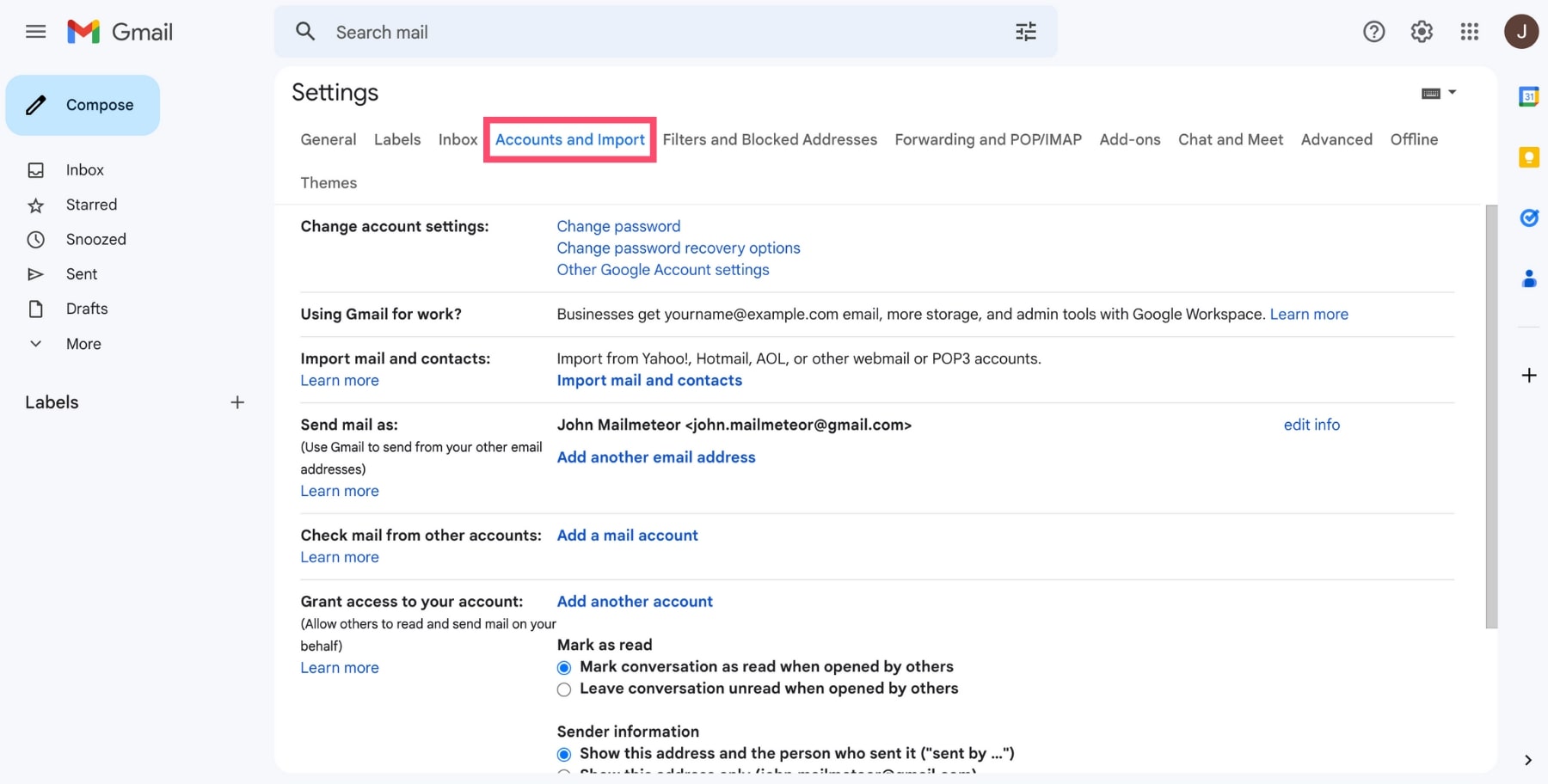1548x784 pixels.
Task: Open Change password recovery options
Action: 678,248
